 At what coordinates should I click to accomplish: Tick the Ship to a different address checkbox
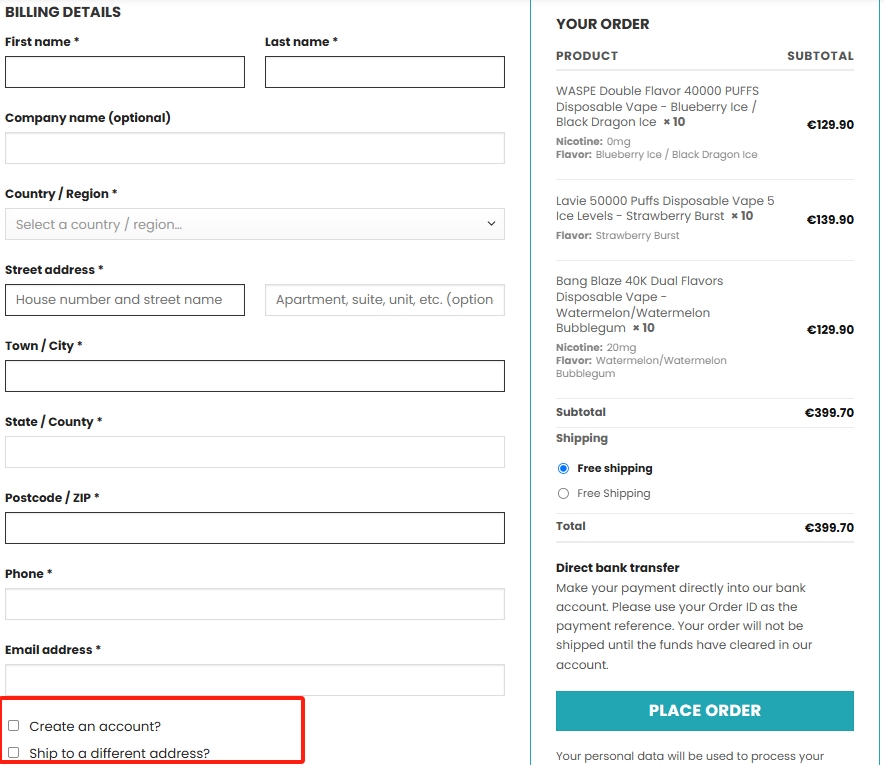14,753
